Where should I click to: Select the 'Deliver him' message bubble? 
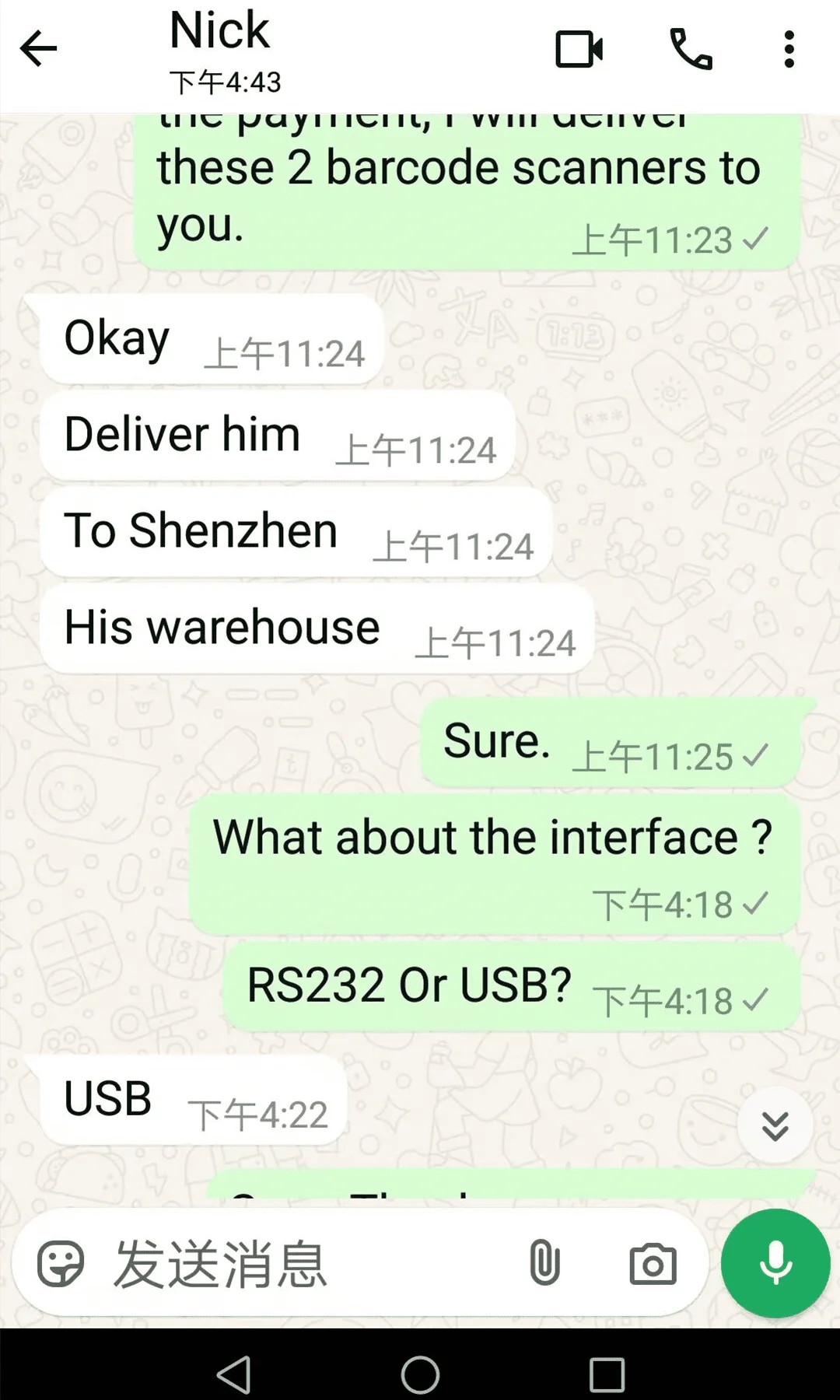(x=278, y=436)
